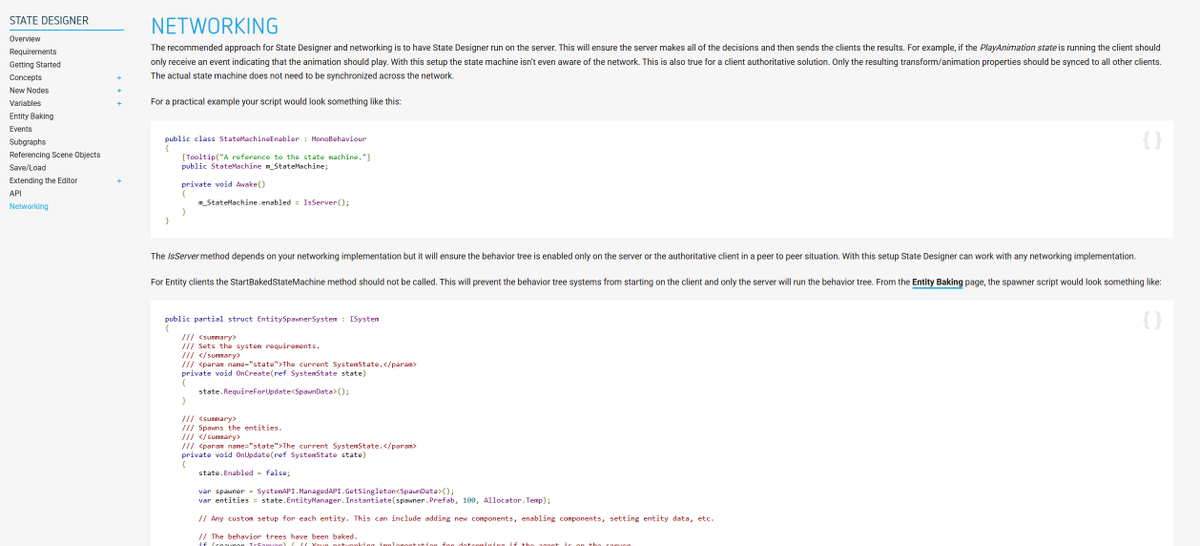Go to the Requirements page
This screenshot has height=546, width=1200.
(33, 51)
